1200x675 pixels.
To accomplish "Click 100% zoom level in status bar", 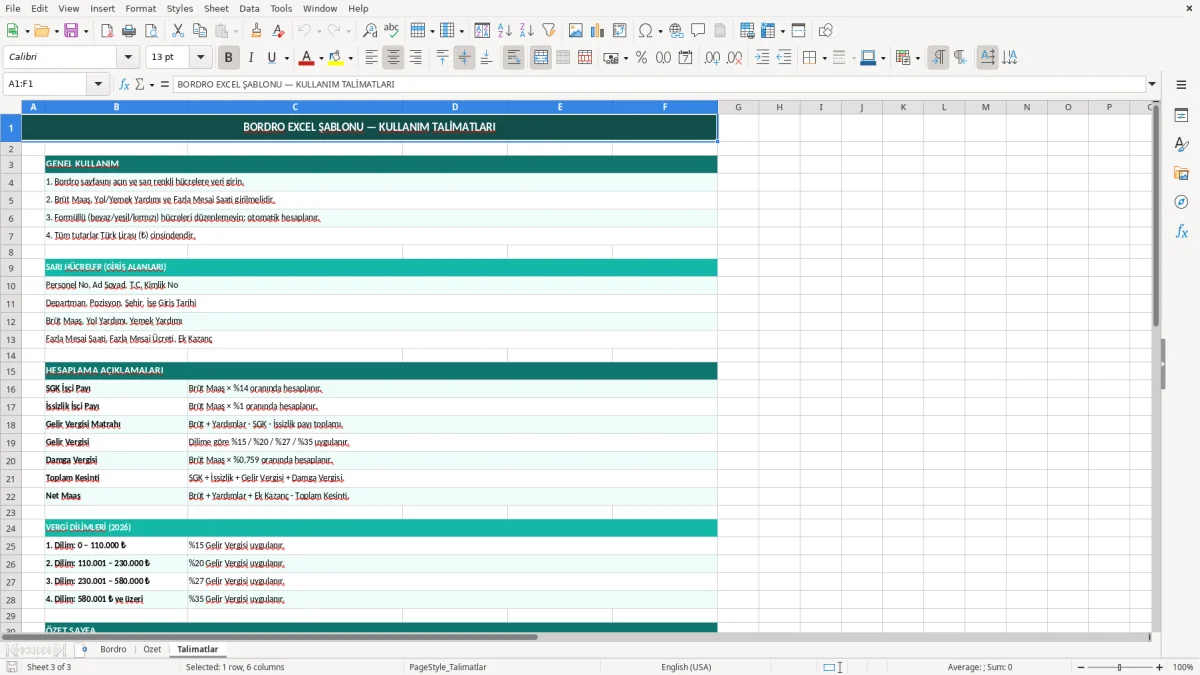I will click(x=1183, y=667).
